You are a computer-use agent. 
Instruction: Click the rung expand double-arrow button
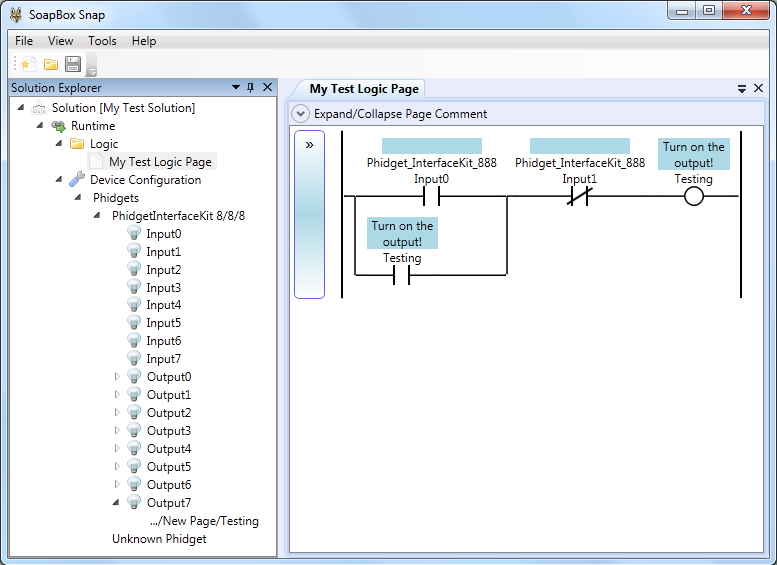[309, 145]
